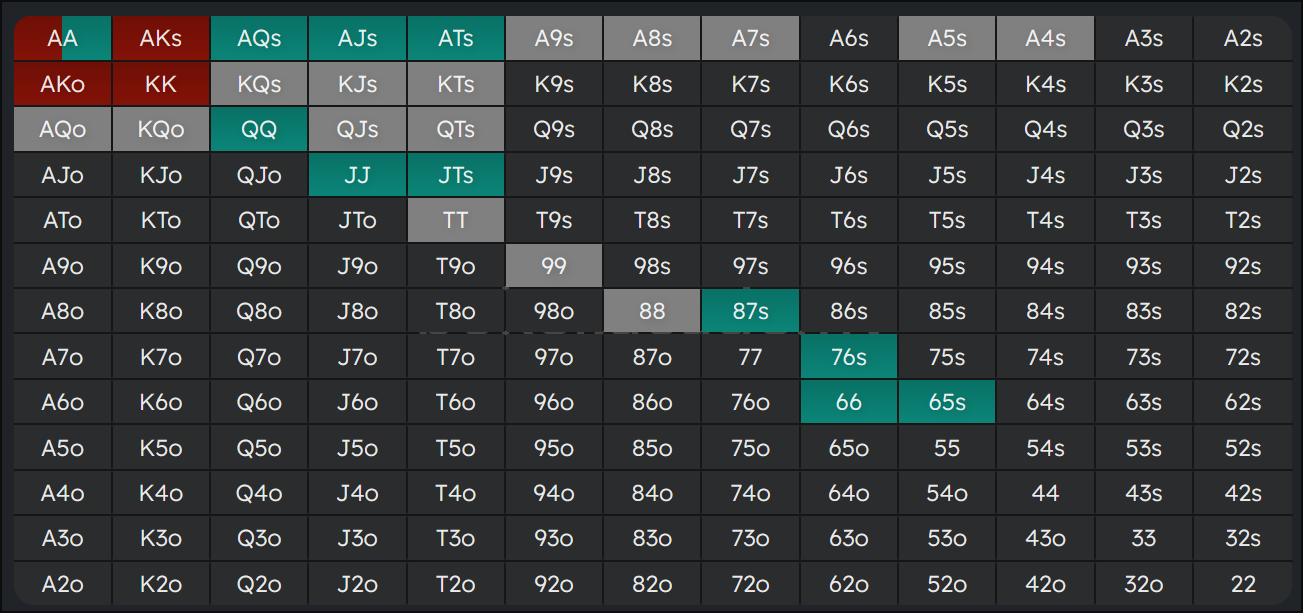The height and width of the screenshot is (613, 1303).
Task: Toggle the unselected 77 pocket pair
Action: click(x=750, y=357)
